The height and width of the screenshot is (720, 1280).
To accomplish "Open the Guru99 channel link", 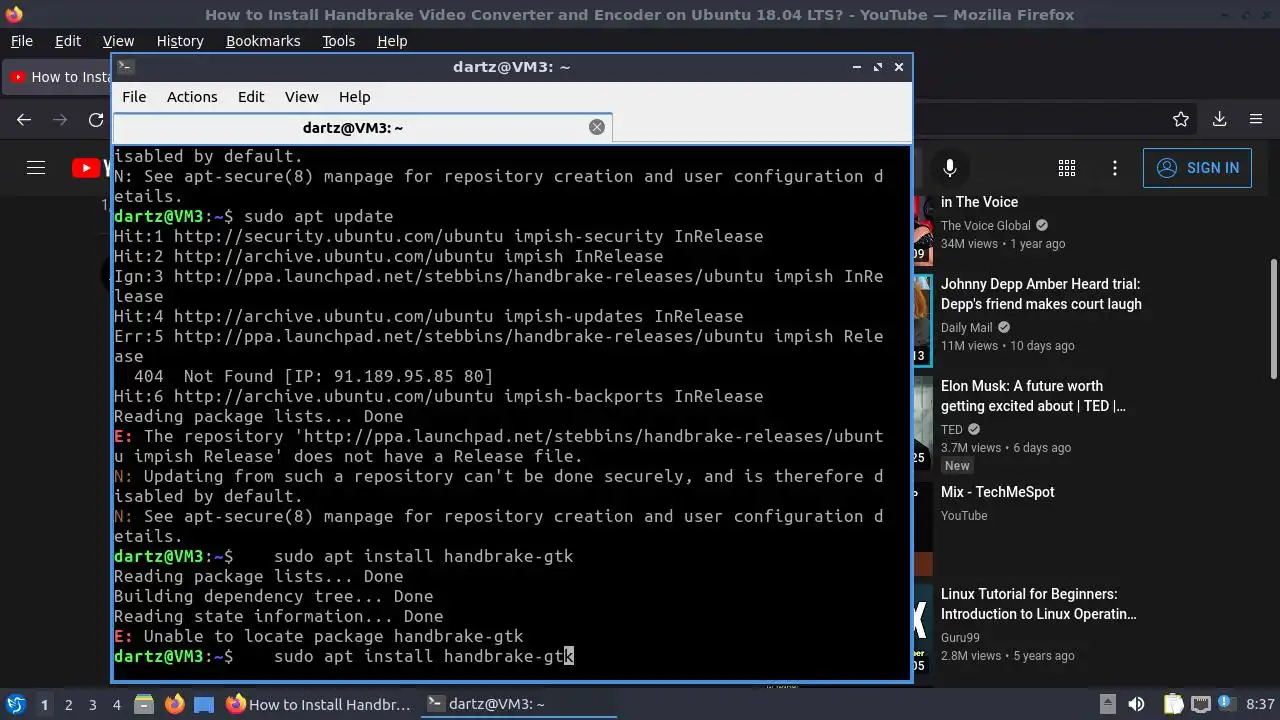I will pyautogui.click(x=960, y=638).
